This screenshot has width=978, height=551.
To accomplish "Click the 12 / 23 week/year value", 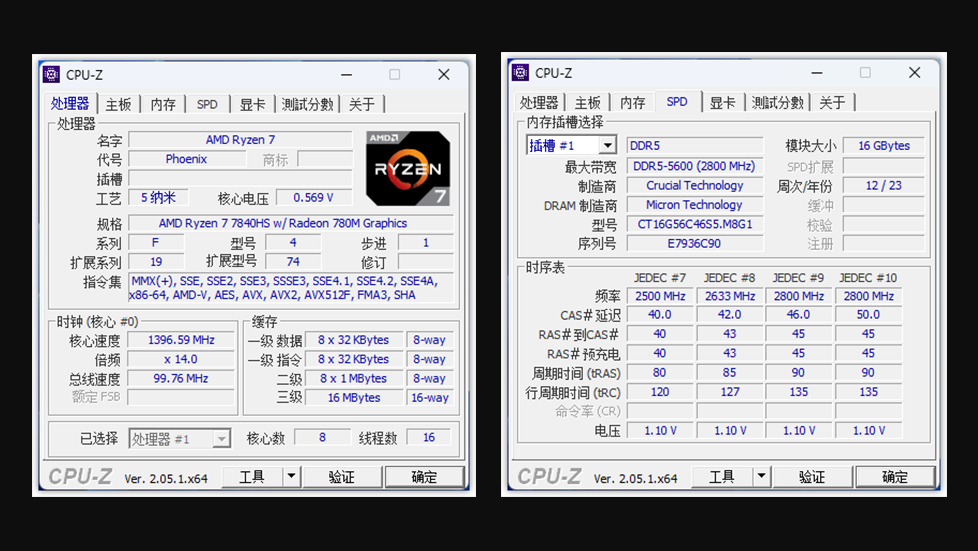I will point(884,185).
